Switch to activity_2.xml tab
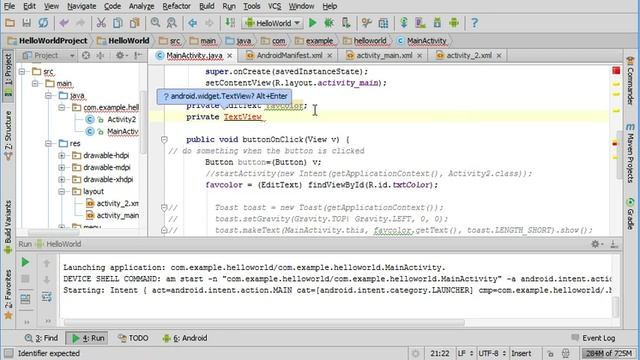640x360 pixels. tap(469, 55)
